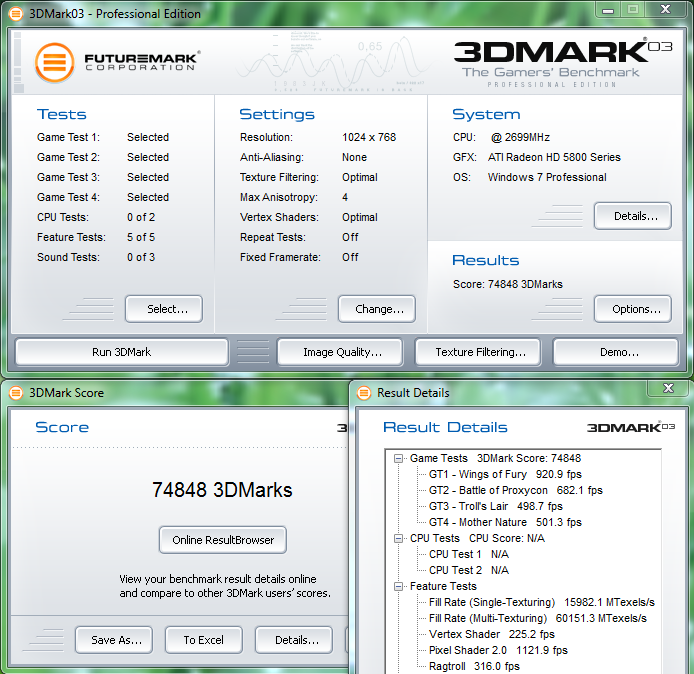694x674 pixels.
Task: Collapse the Game Tests tree node
Action: (x=398, y=458)
